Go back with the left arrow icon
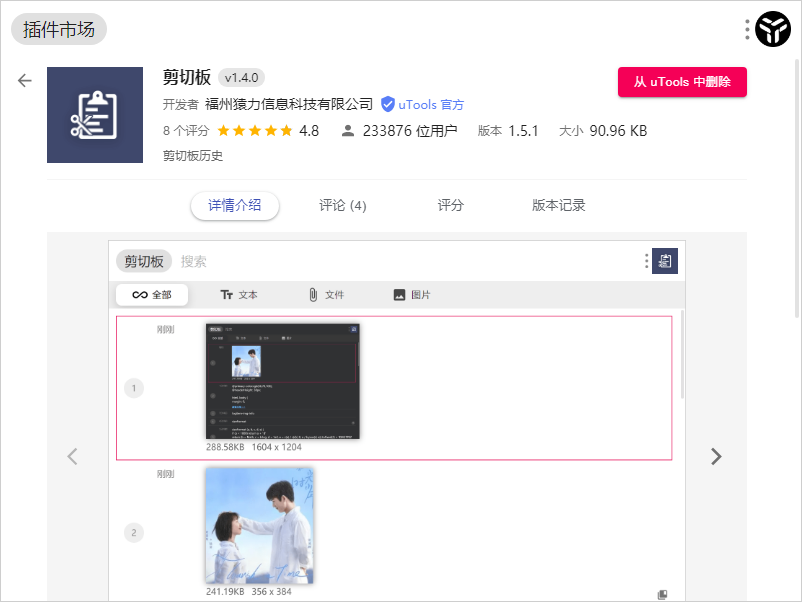Image resolution: width=802 pixels, height=602 pixels. (25, 81)
